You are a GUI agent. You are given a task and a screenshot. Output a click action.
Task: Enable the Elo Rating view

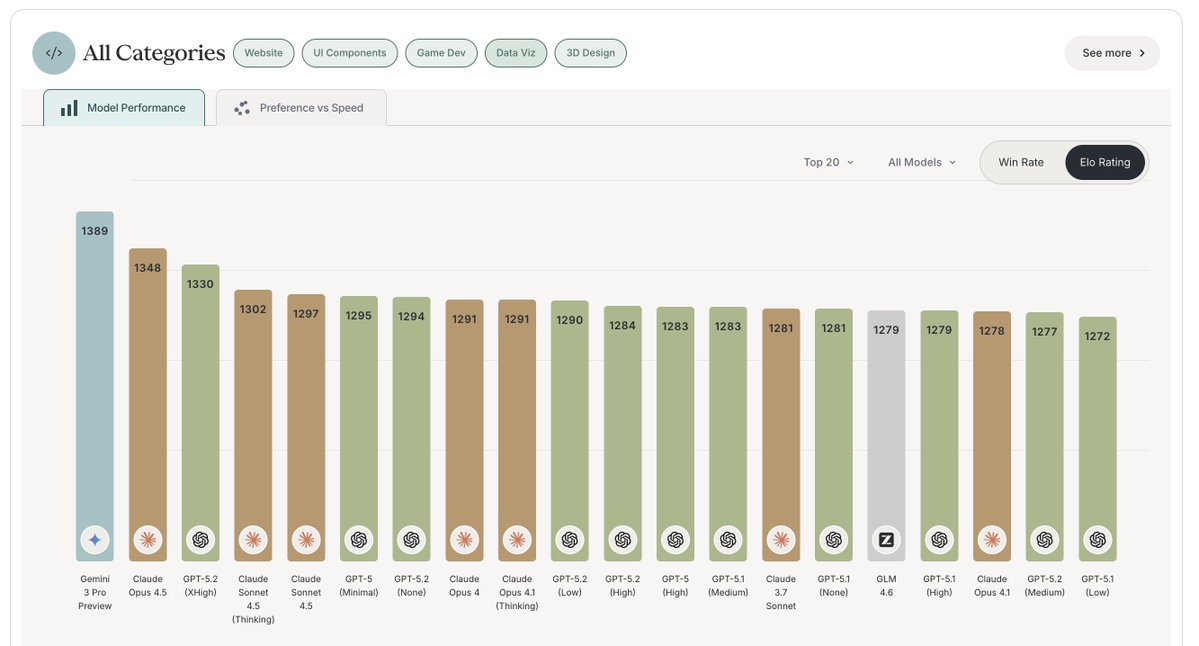1104,161
